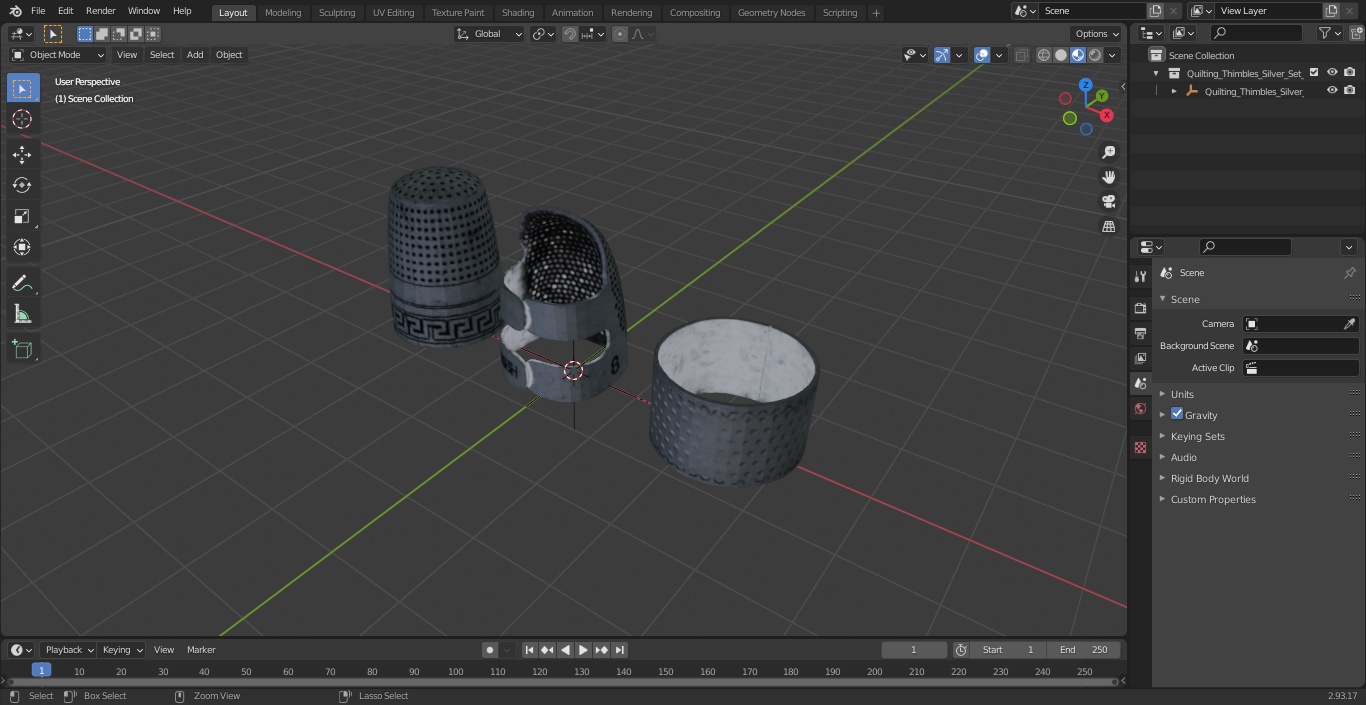The height and width of the screenshot is (705, 1366).
Task: Open Global transform orientation dropdown
Action: (x=490, y=34)
